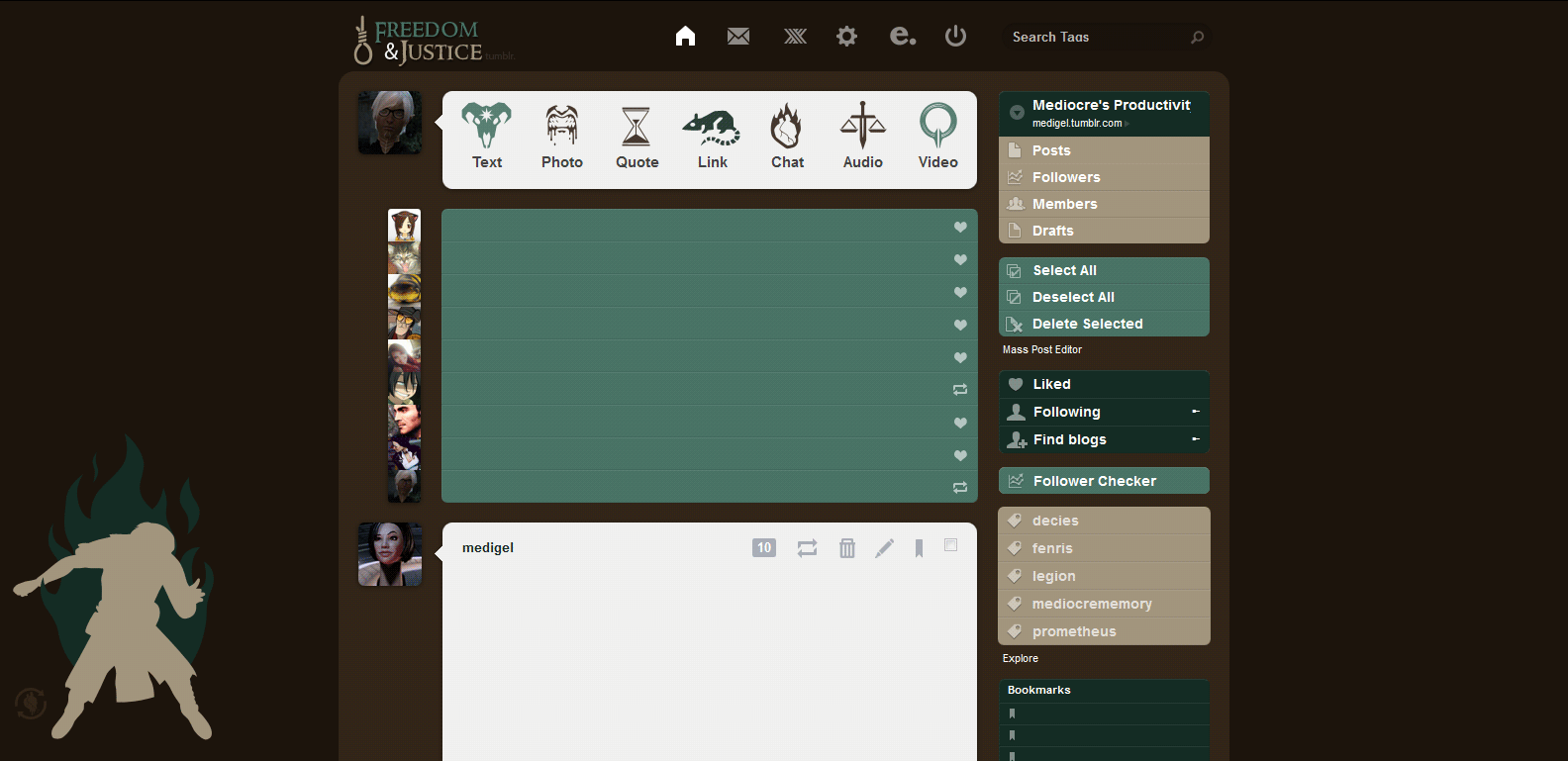Open Find blogs
Screen dimensions: 1568x761
(1104, 439)
